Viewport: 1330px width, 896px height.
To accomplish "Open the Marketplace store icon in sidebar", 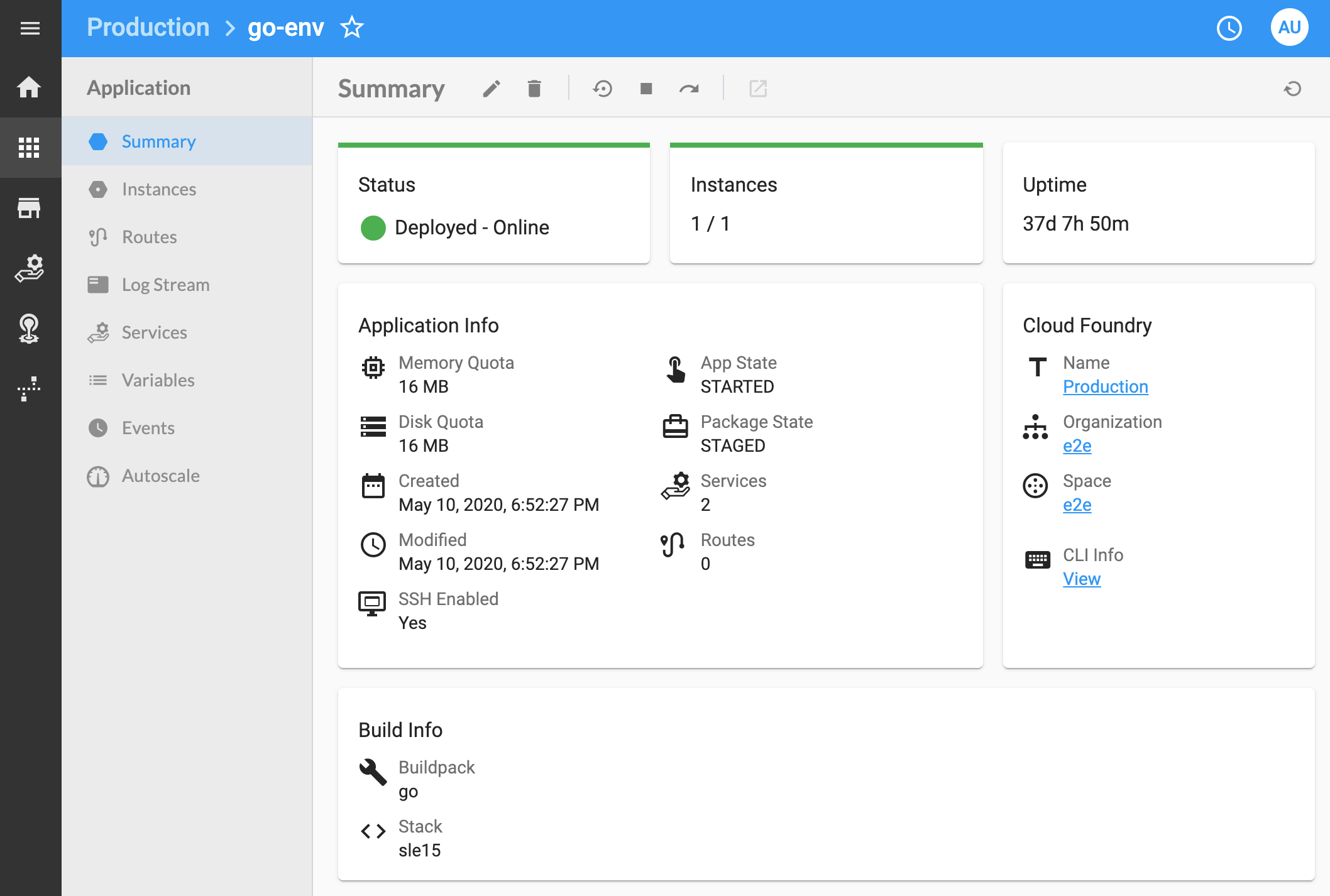I will click(x=30, y=208).
